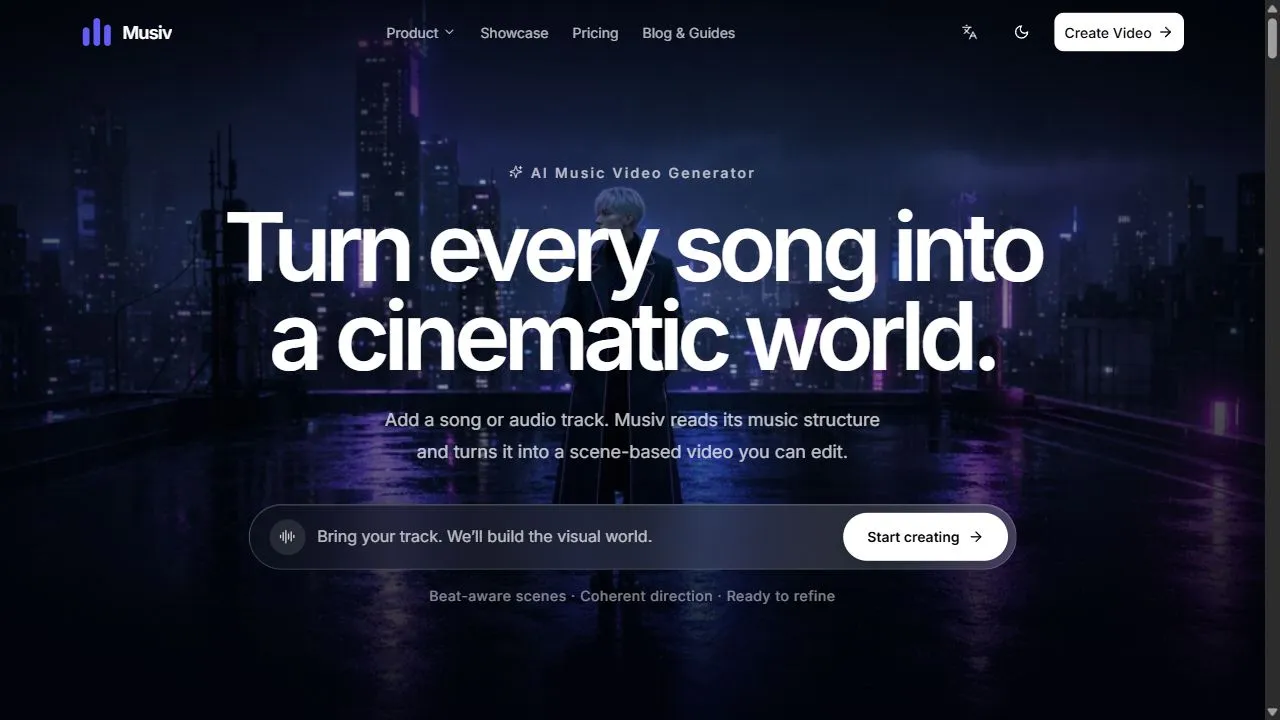Screen dimensions: 1280x720
Task: Expand the Product dropdown menu
Action: [x=420, y=33]
